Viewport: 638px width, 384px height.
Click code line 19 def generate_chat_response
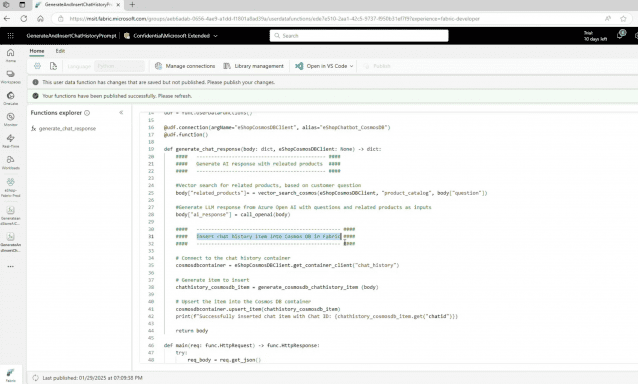[272, 149]
